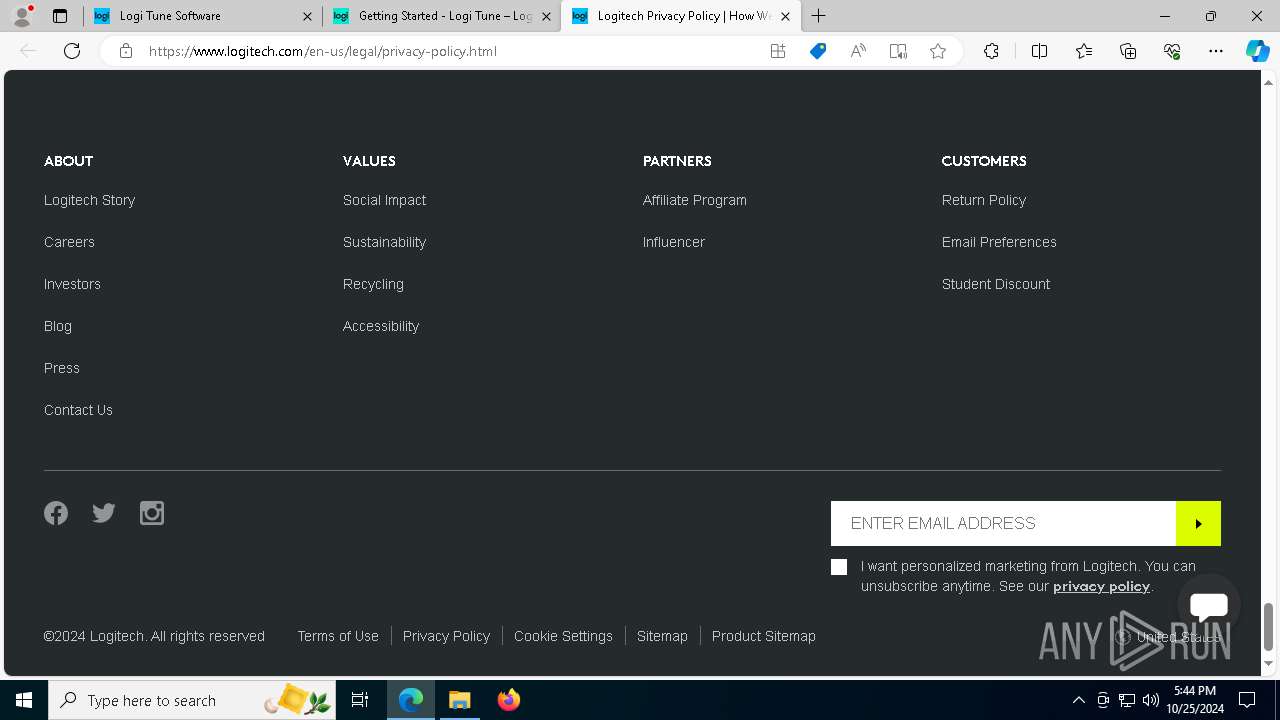This screenshot has width=1280, height=720.
Task: Open Investors link
Action: coord(72,284)
